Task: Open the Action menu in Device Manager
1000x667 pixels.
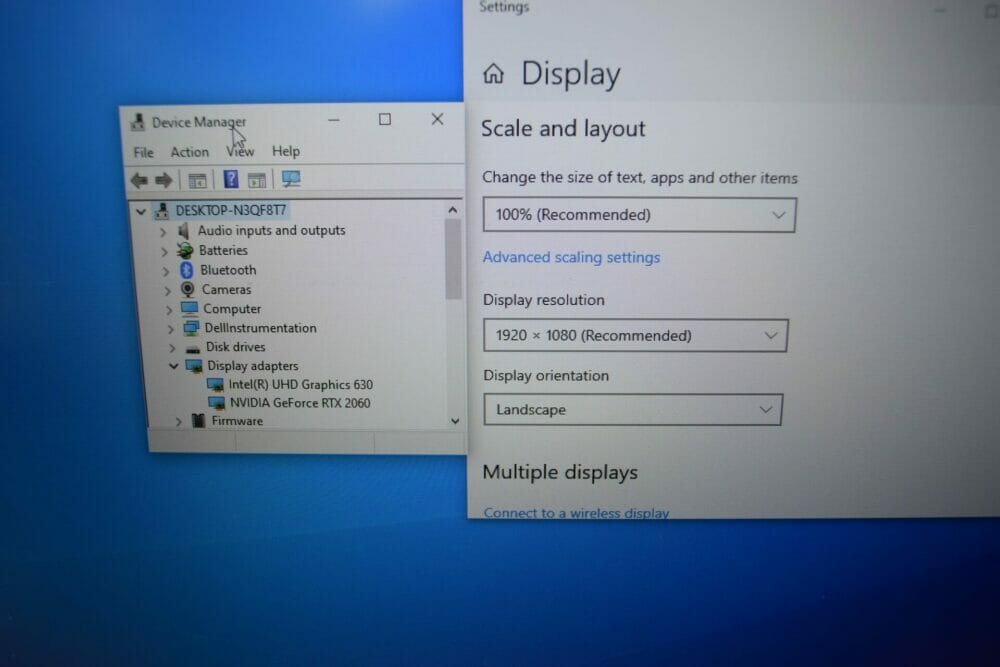Action: (189, 152)
